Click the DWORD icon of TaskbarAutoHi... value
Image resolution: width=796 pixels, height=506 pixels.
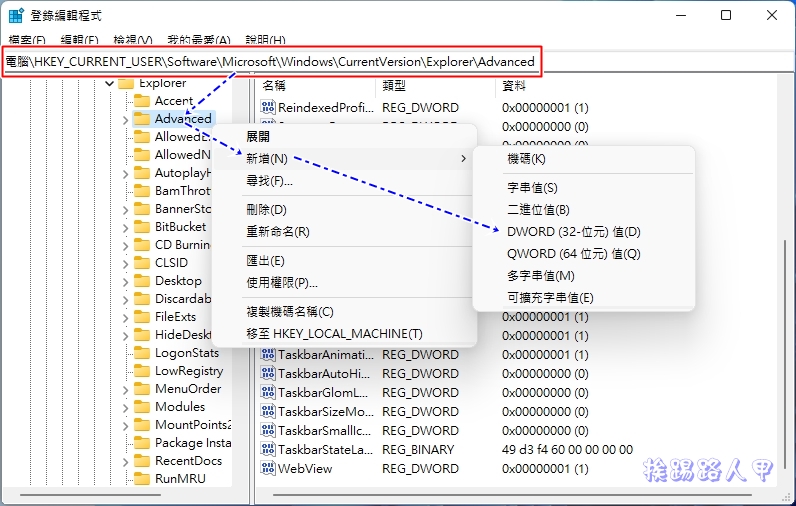tap(268, 374)
